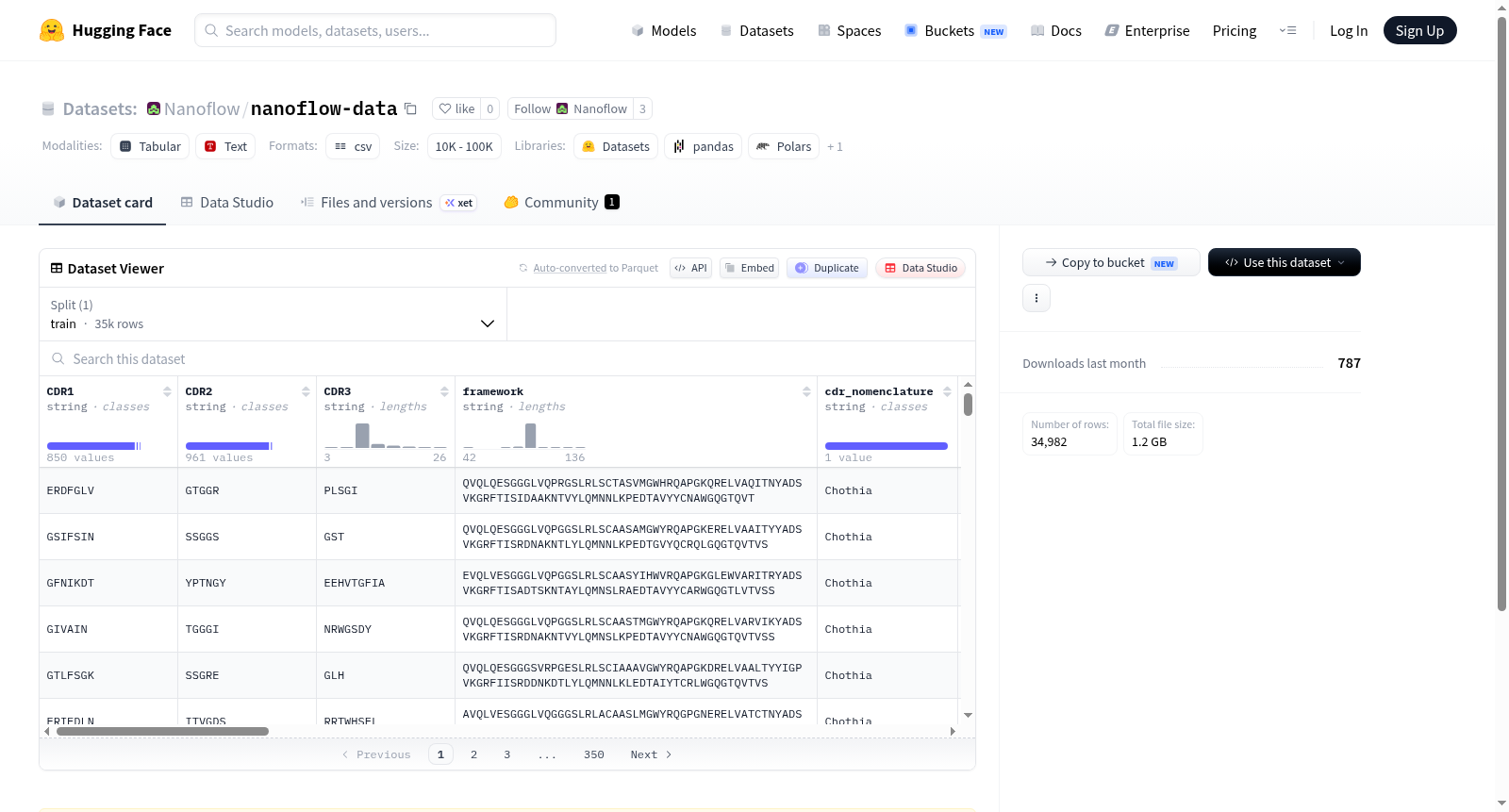This screenshot has width=1509, height=812.
Task: Switch to the Dataset card tab
Action: pos(102,203)
